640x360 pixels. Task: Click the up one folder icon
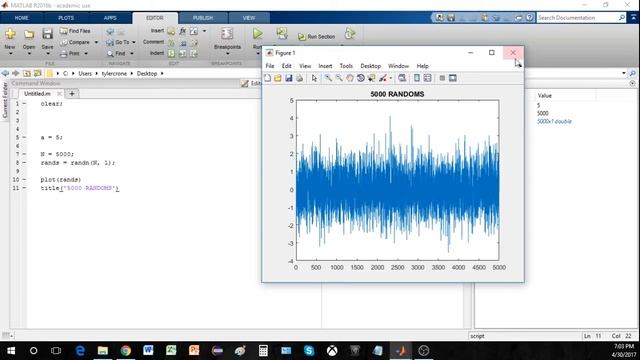pyautogui.click(x=27, y=73)
